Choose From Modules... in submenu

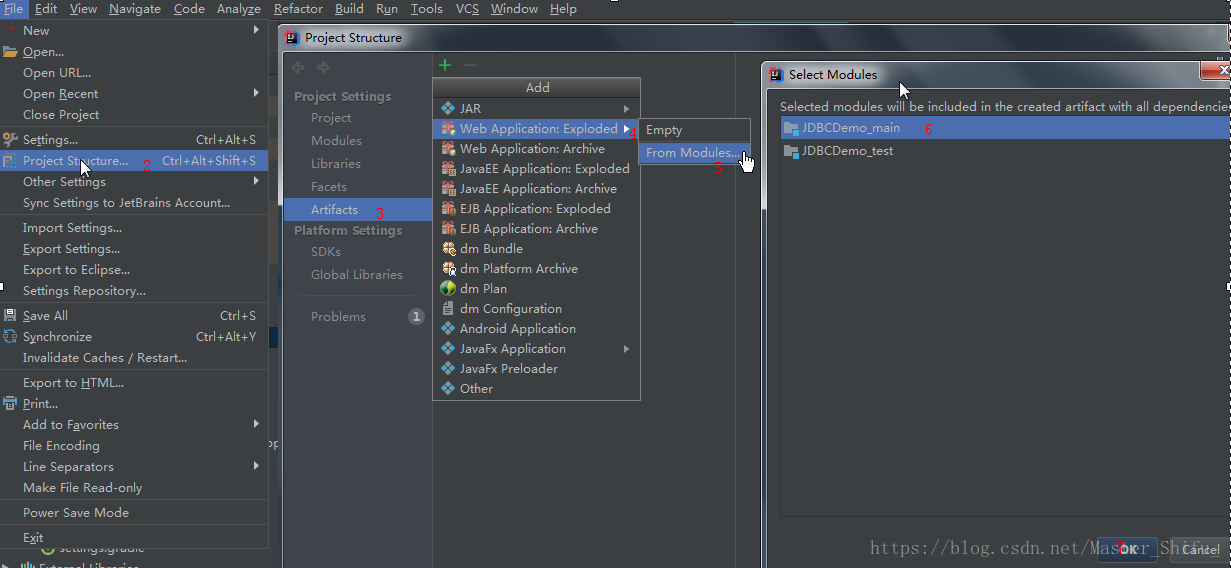[x=694, y=153]
